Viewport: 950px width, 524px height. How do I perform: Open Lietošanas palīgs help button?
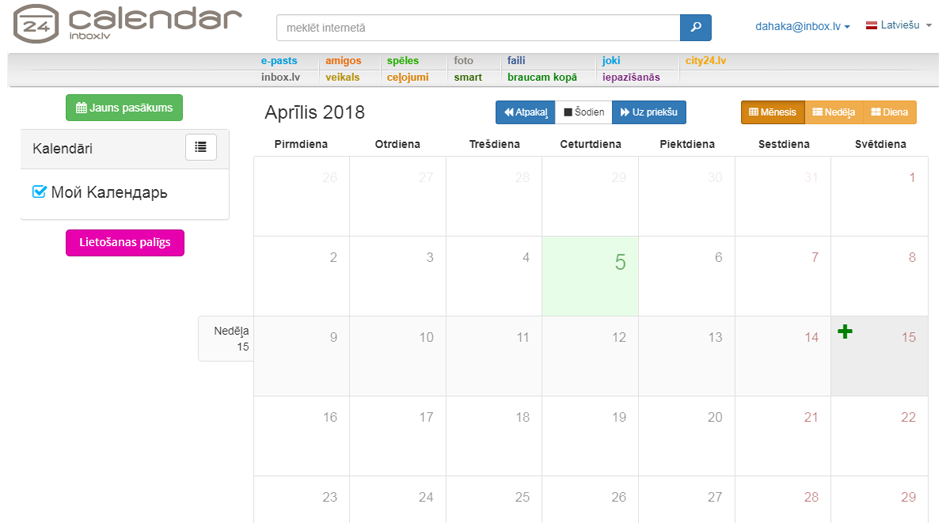click(x=125, y=242)
